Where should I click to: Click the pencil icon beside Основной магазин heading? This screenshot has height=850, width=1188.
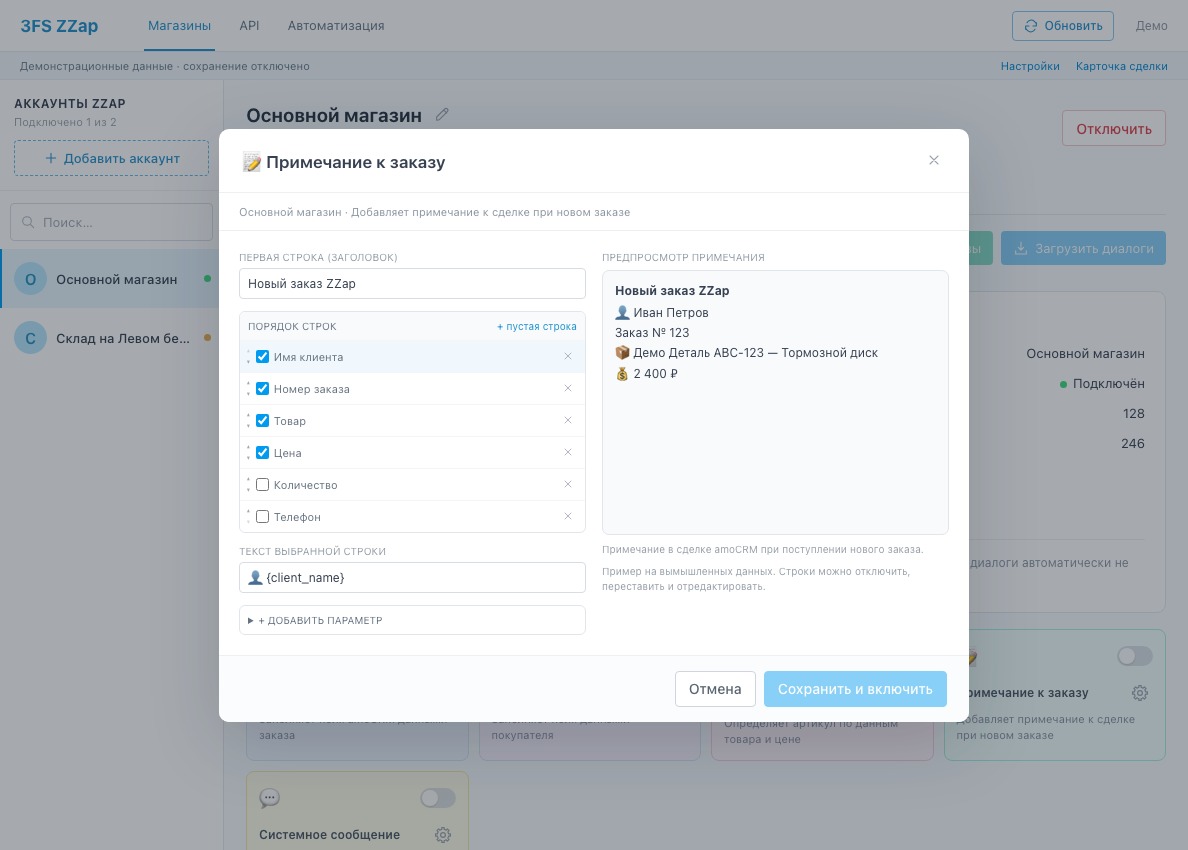coord(442,114)
